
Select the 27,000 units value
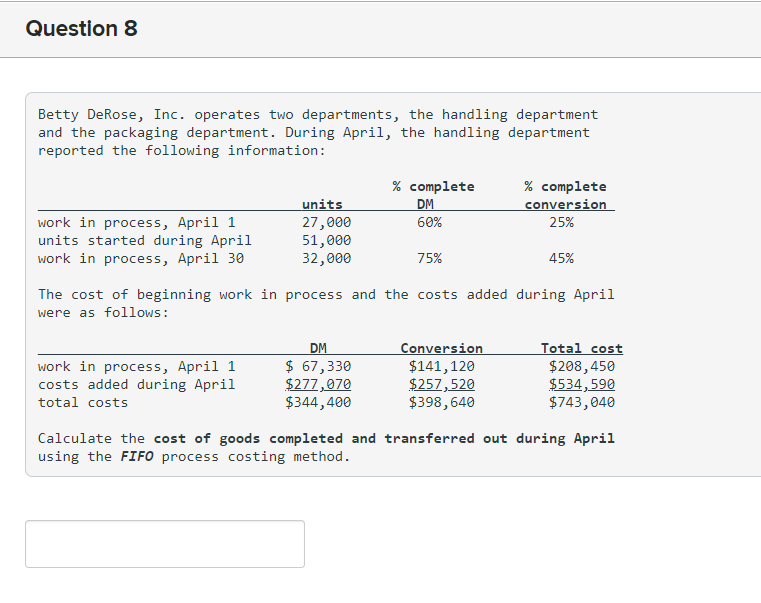point(327,222)
